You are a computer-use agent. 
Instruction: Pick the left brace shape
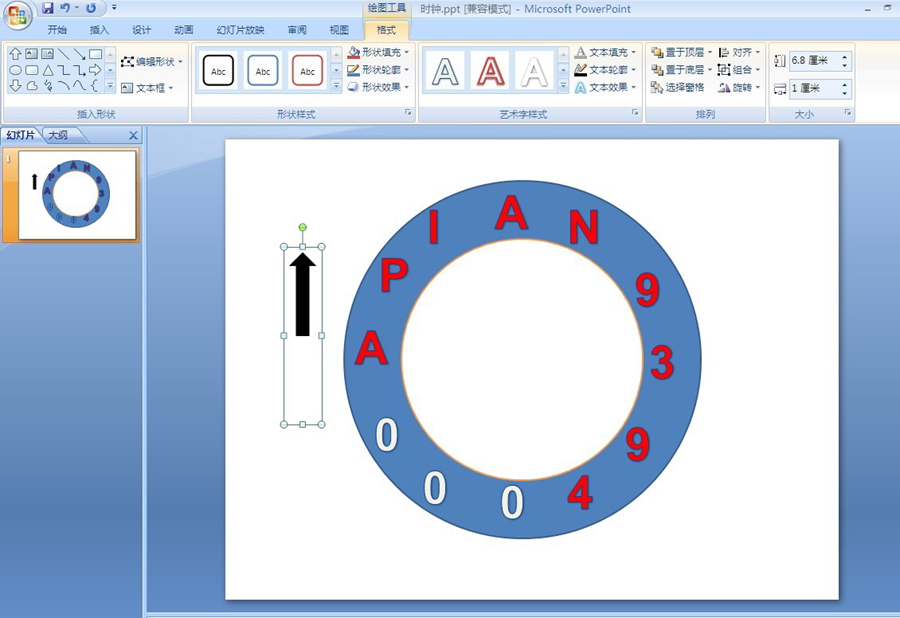(95, 85)
